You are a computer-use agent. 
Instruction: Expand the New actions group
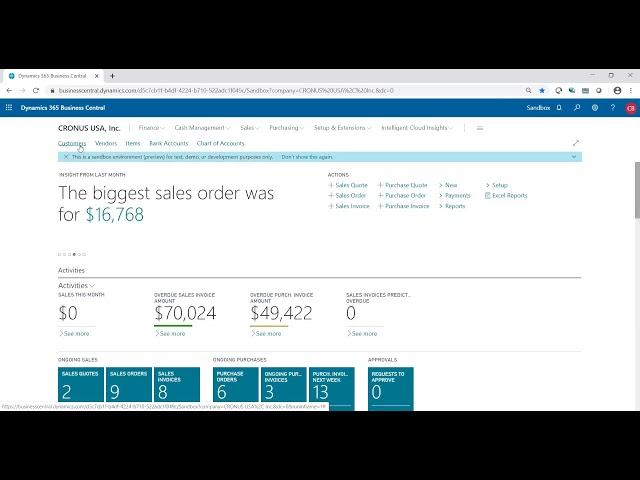(x=448, y=185)
